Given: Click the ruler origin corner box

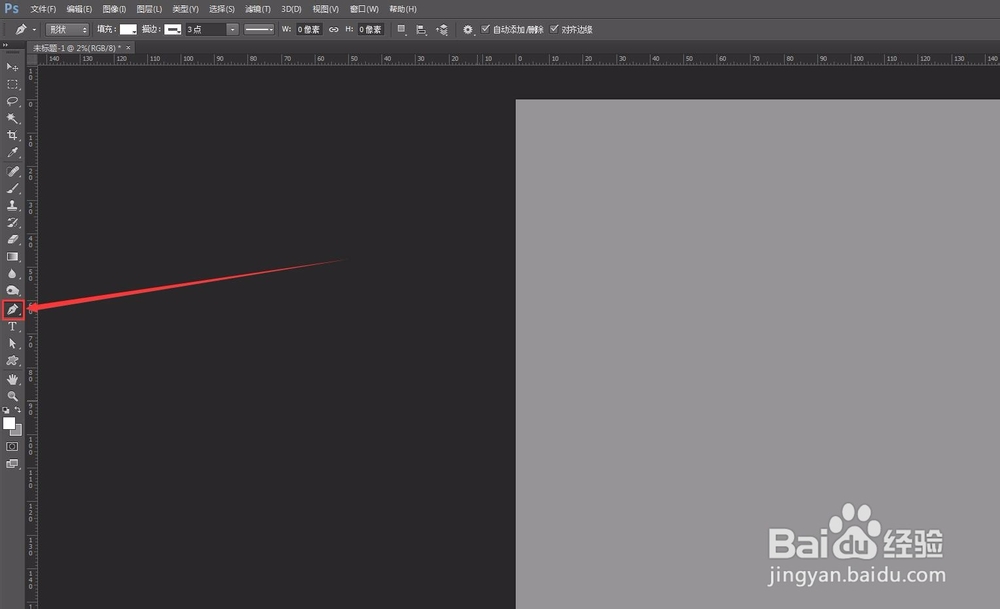Looking at the screenshot, I should pos(31,59).
